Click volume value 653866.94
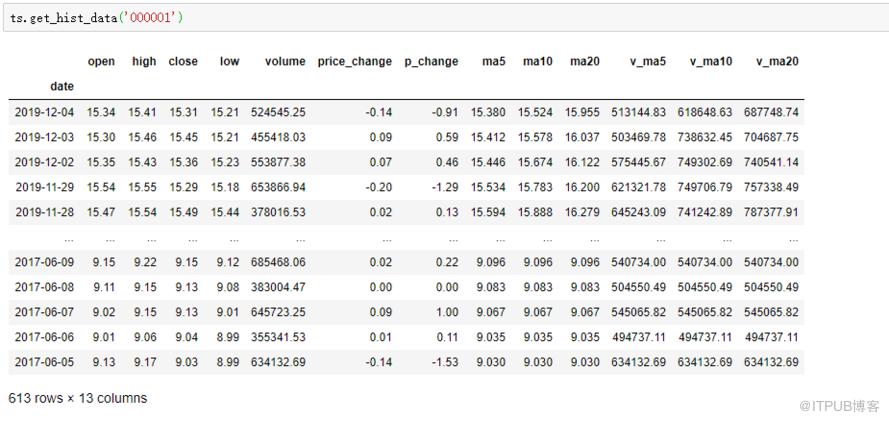This screenshot has width=889, height=421. point(278,187)
